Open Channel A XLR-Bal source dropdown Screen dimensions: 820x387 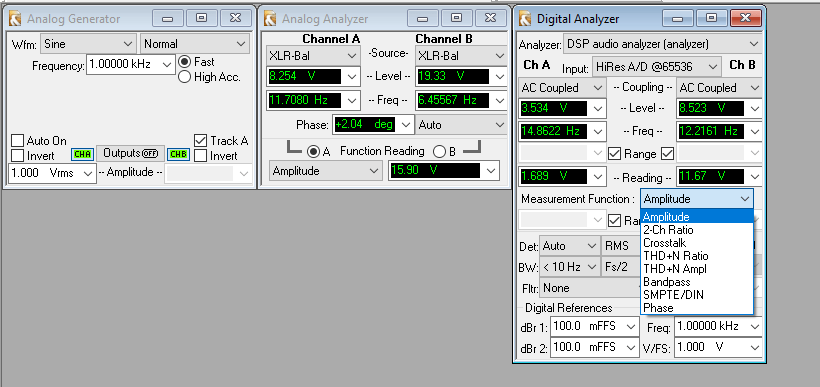pos(313,56)
